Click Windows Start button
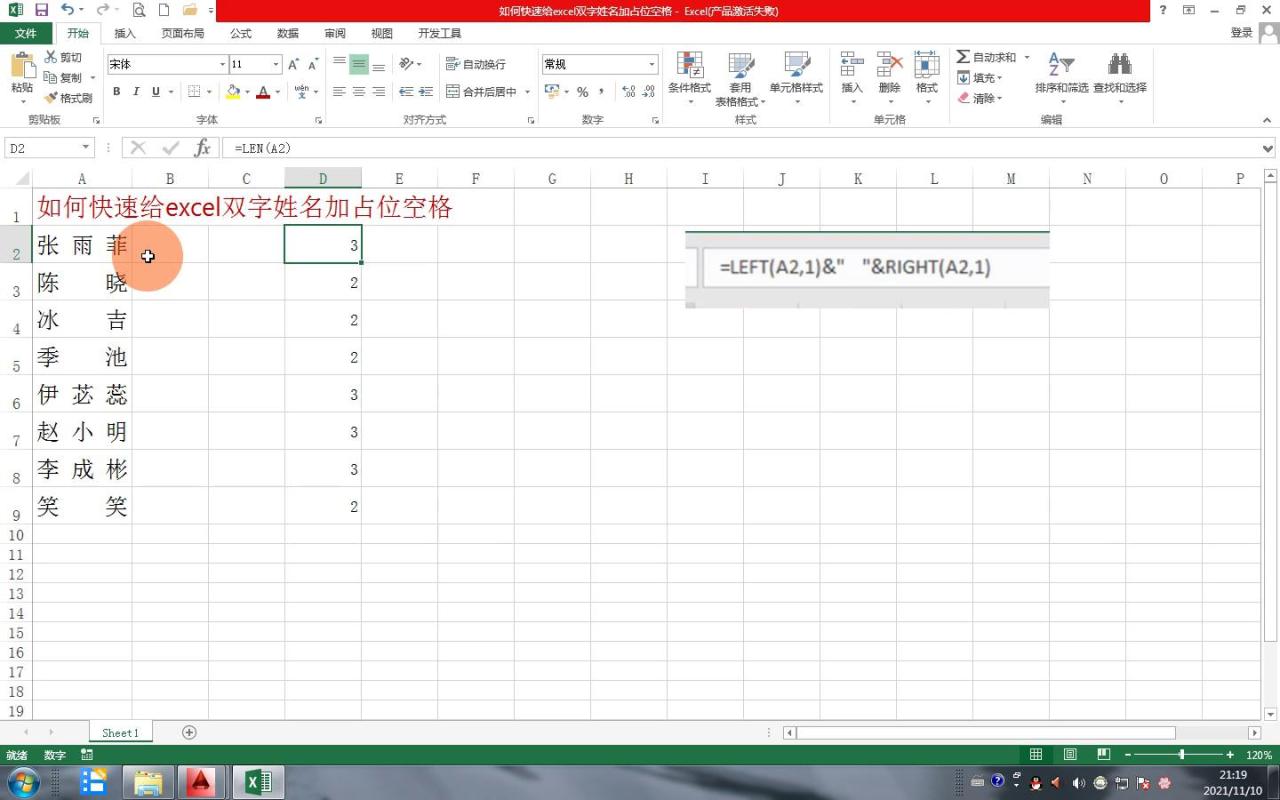Screen dimensions: 1280x800 click(x=22, y=782)
